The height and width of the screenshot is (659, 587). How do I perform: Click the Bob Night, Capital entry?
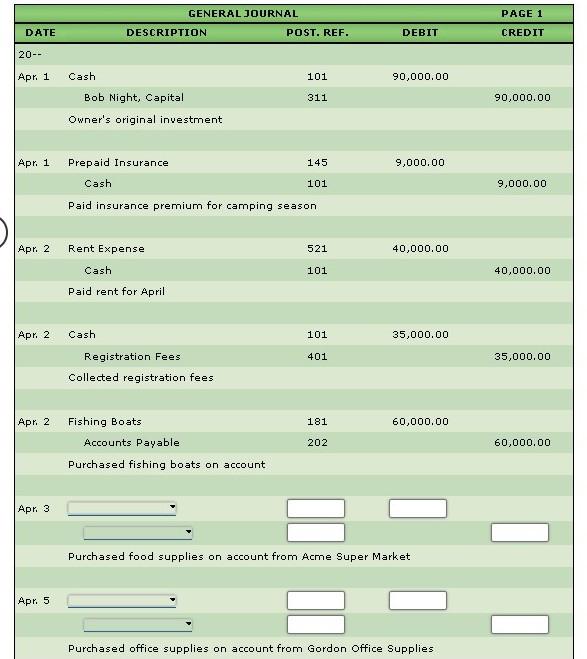(x=134, y=98)
